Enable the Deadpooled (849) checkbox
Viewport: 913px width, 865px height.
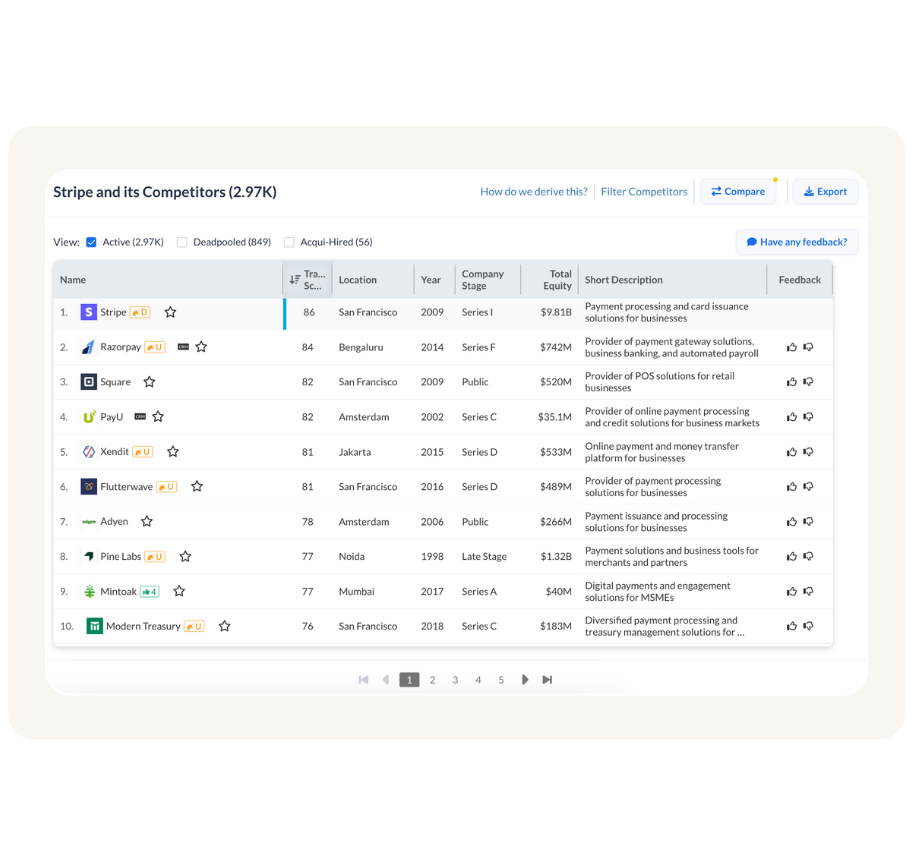[x=182, y=242]
